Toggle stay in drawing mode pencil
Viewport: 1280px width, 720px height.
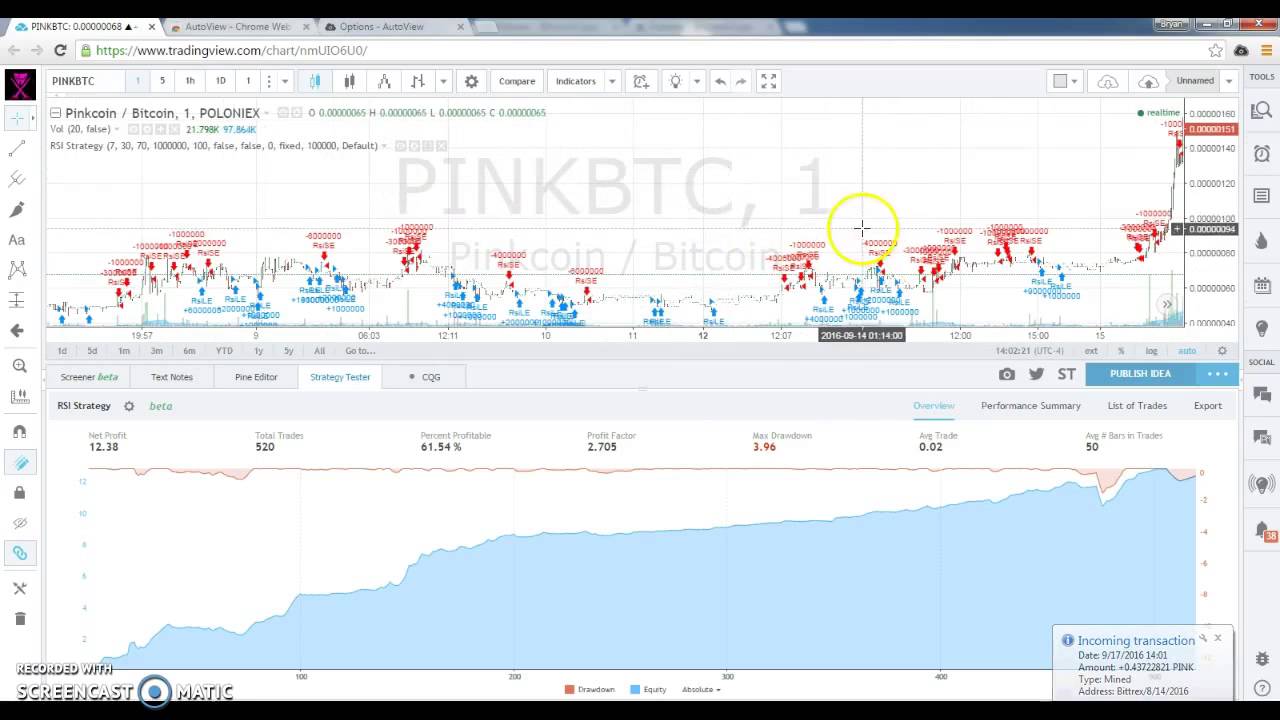[x=19, y=463]
